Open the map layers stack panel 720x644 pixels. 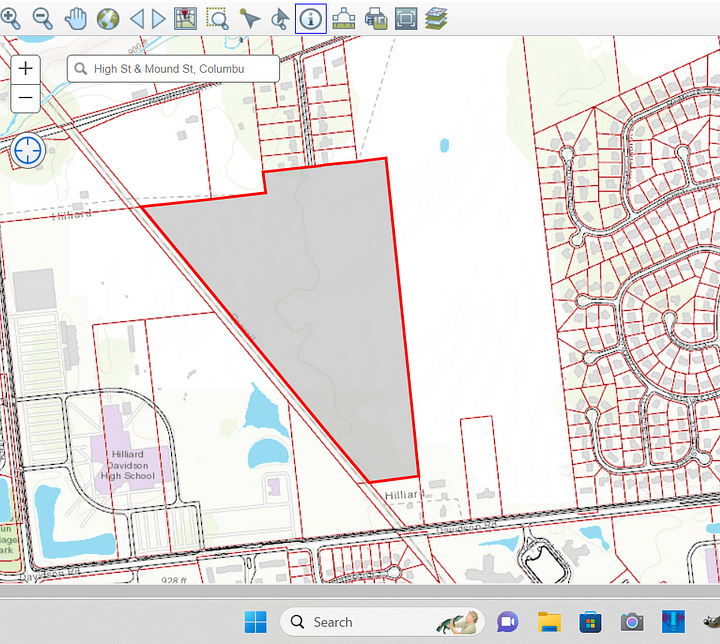pos(436,17)
